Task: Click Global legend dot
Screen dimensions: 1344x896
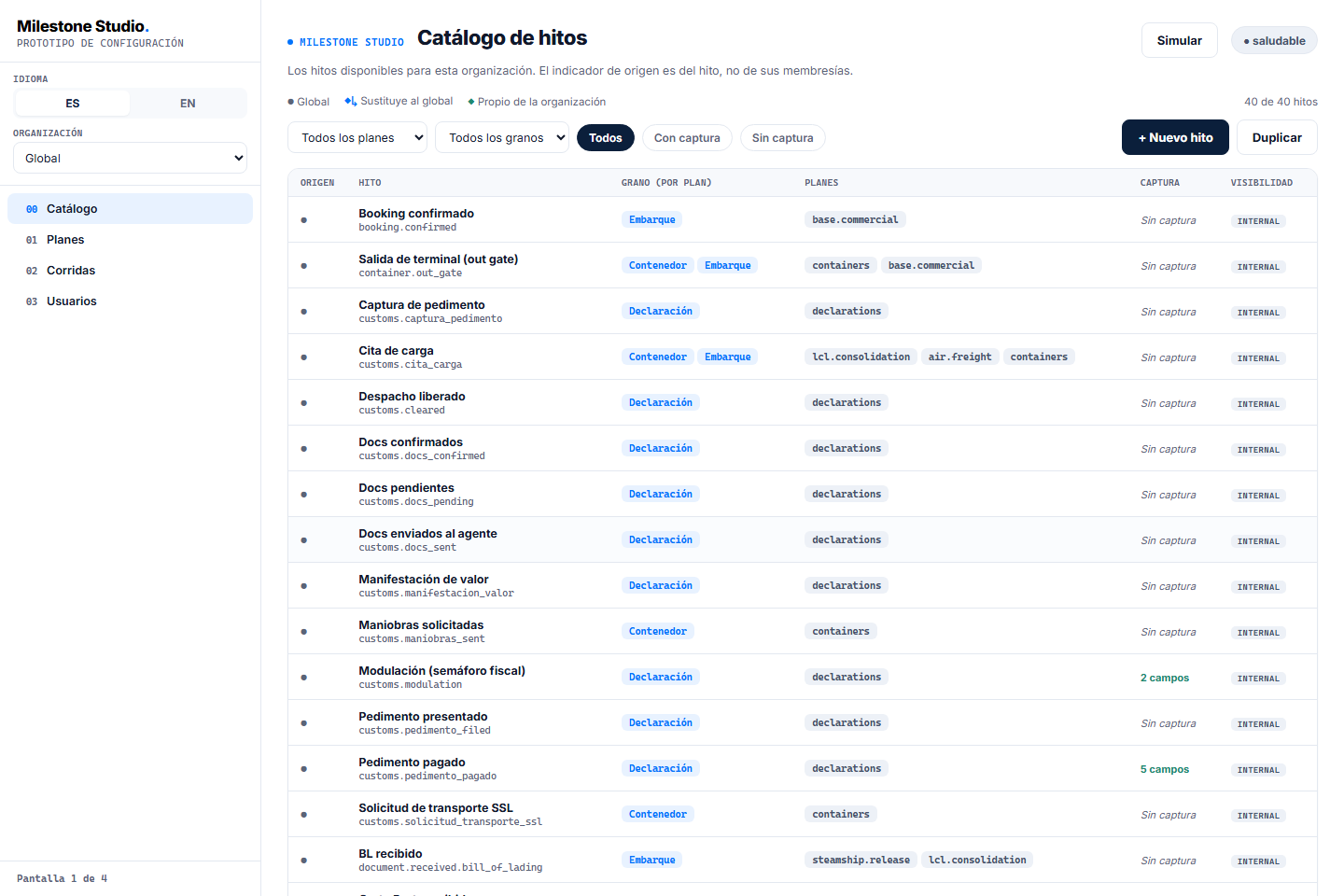Action: pyautogui.click(x=291, y=102)
